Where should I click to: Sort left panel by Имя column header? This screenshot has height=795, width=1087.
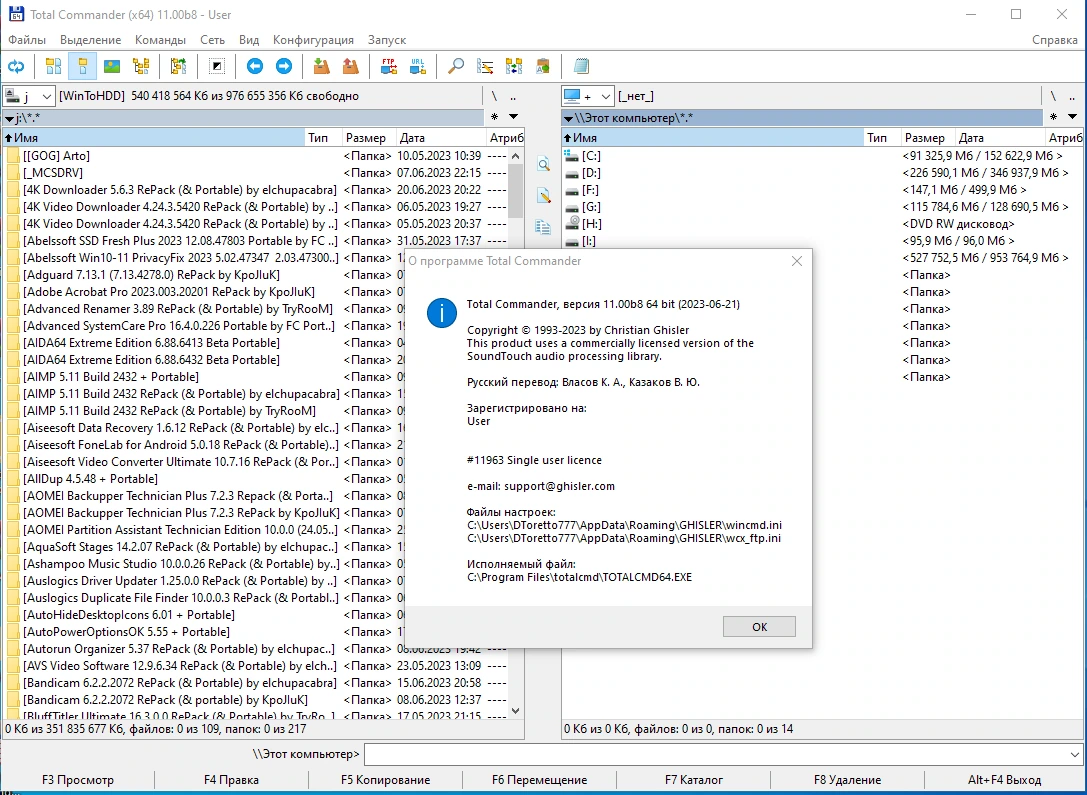[154, 138]
